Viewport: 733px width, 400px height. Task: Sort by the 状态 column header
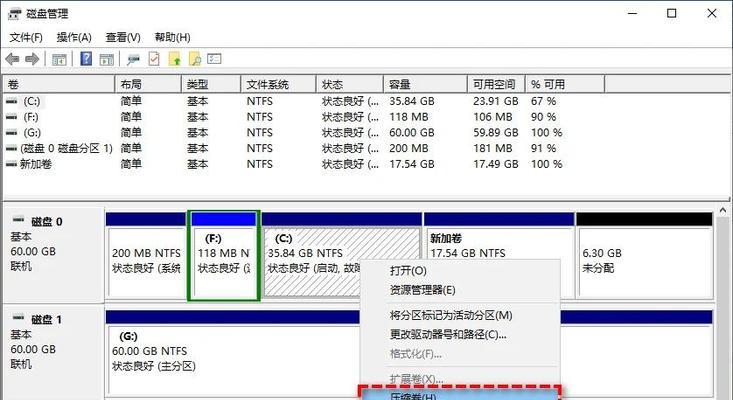(x=350, y=84)
